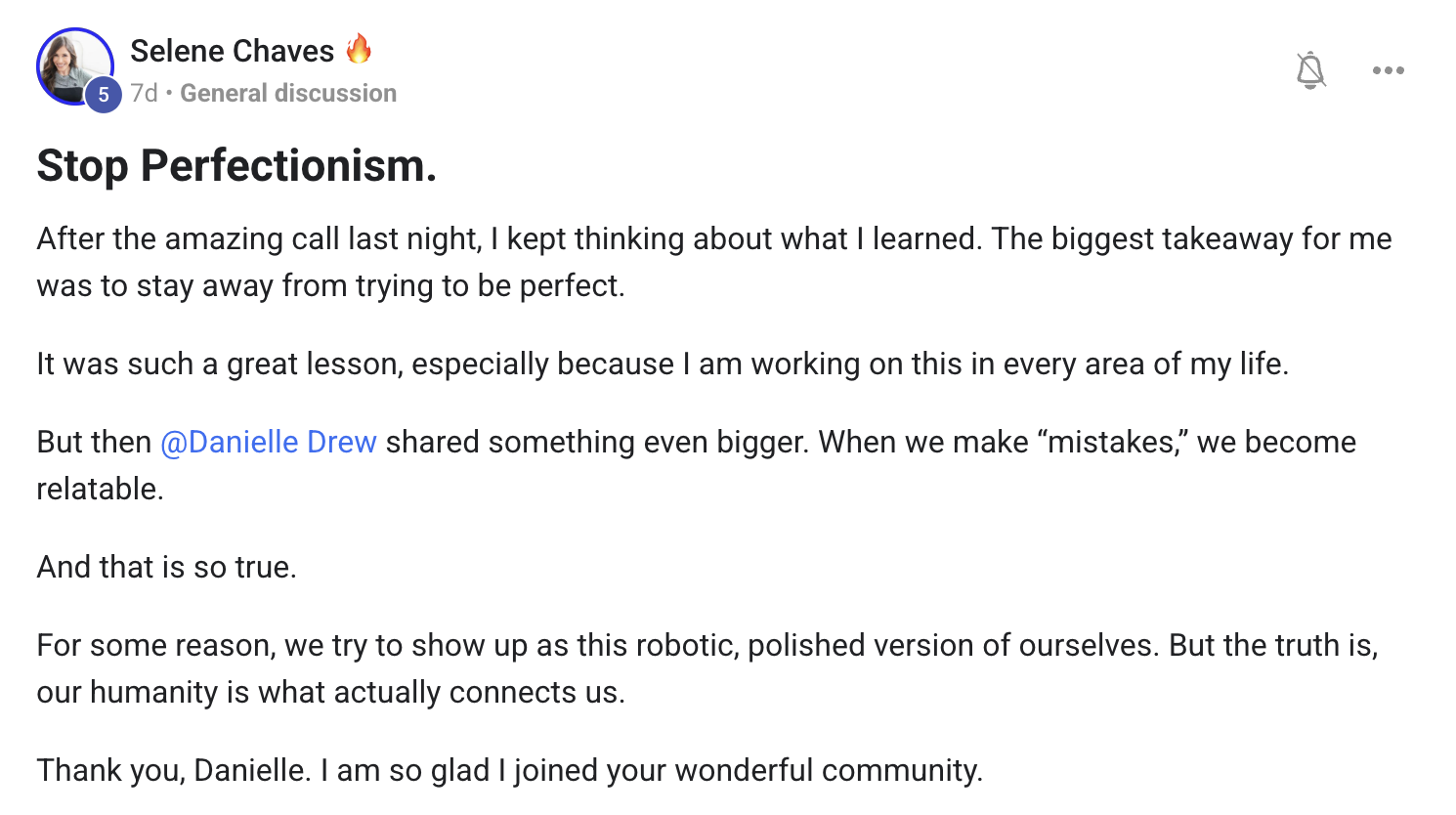
Task: Open the @Danielle Drew mention link
Action: click(269, 442)
